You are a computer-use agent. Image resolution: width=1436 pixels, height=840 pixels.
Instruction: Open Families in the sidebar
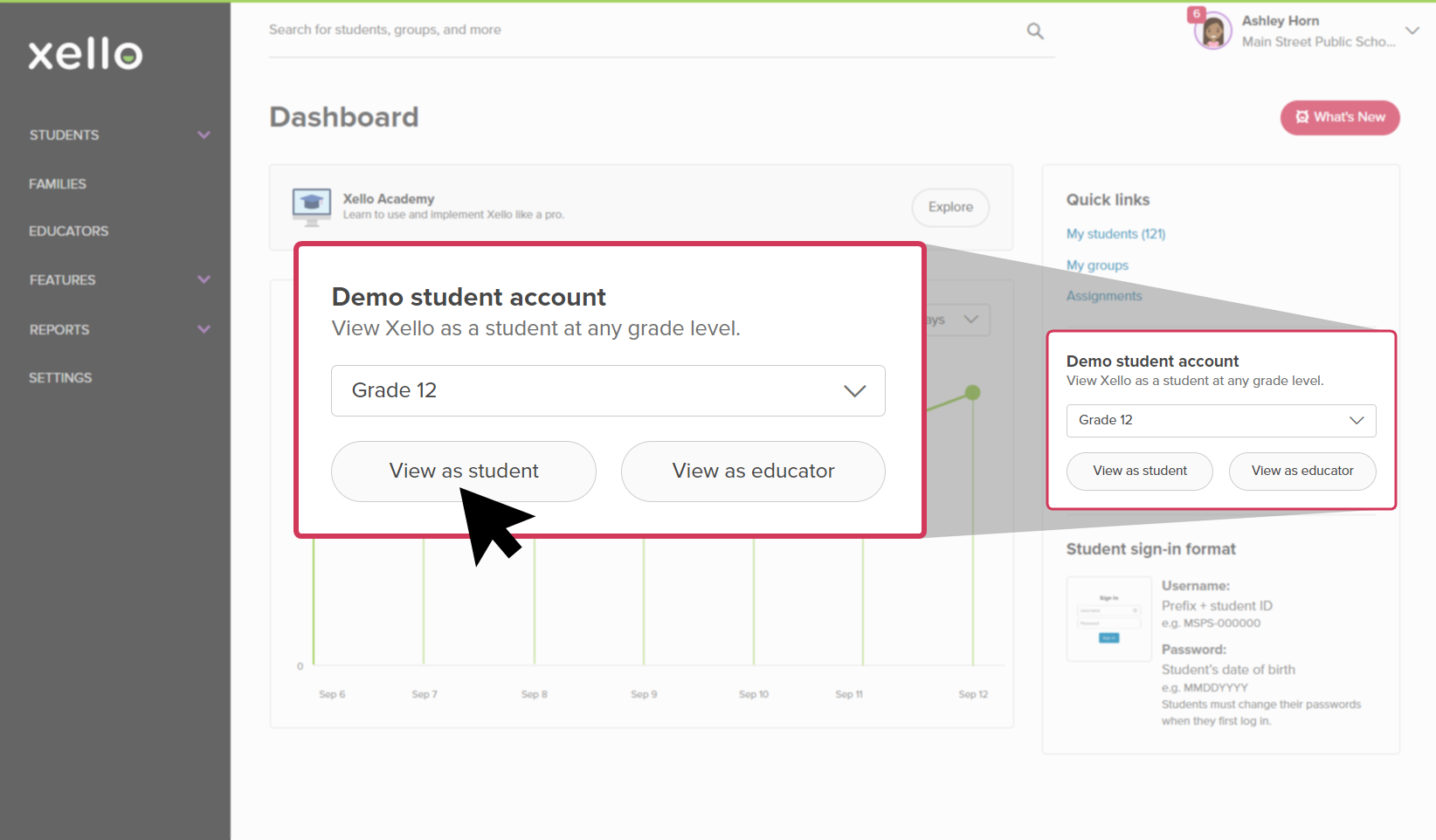[x=58, y=184]
